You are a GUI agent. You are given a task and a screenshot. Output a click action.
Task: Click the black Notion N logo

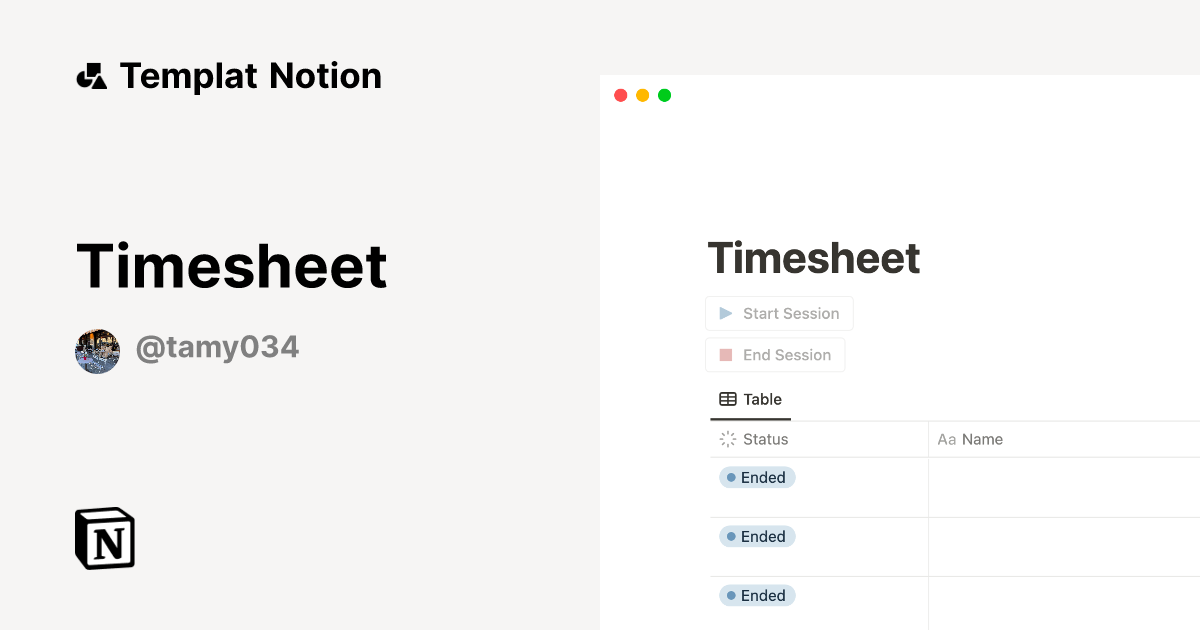point(103,538)
